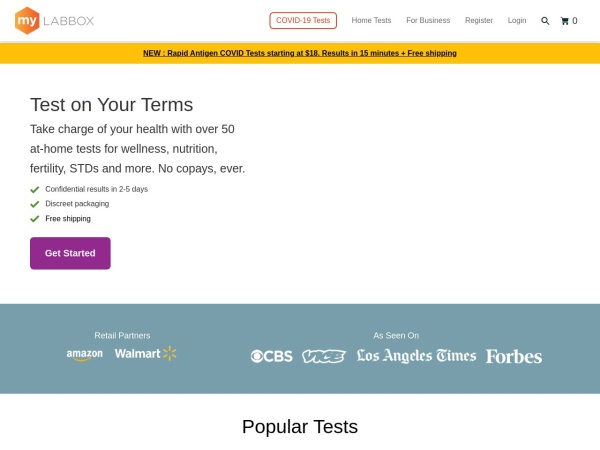
Task: Click the Rapid Antigen COVID Tests banner link
Action: click(300, 53)
